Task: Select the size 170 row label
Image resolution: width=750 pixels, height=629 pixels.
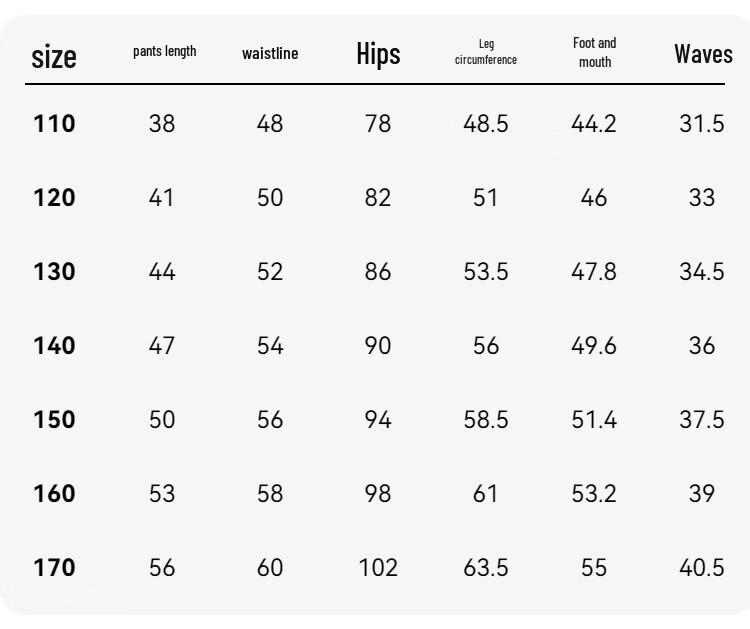Action: tap(54, 567)
